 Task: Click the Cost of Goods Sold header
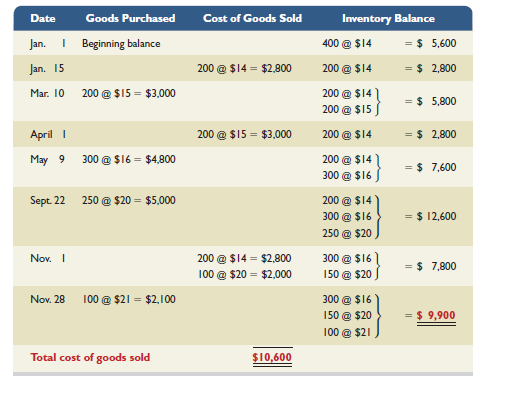point(252,18)
